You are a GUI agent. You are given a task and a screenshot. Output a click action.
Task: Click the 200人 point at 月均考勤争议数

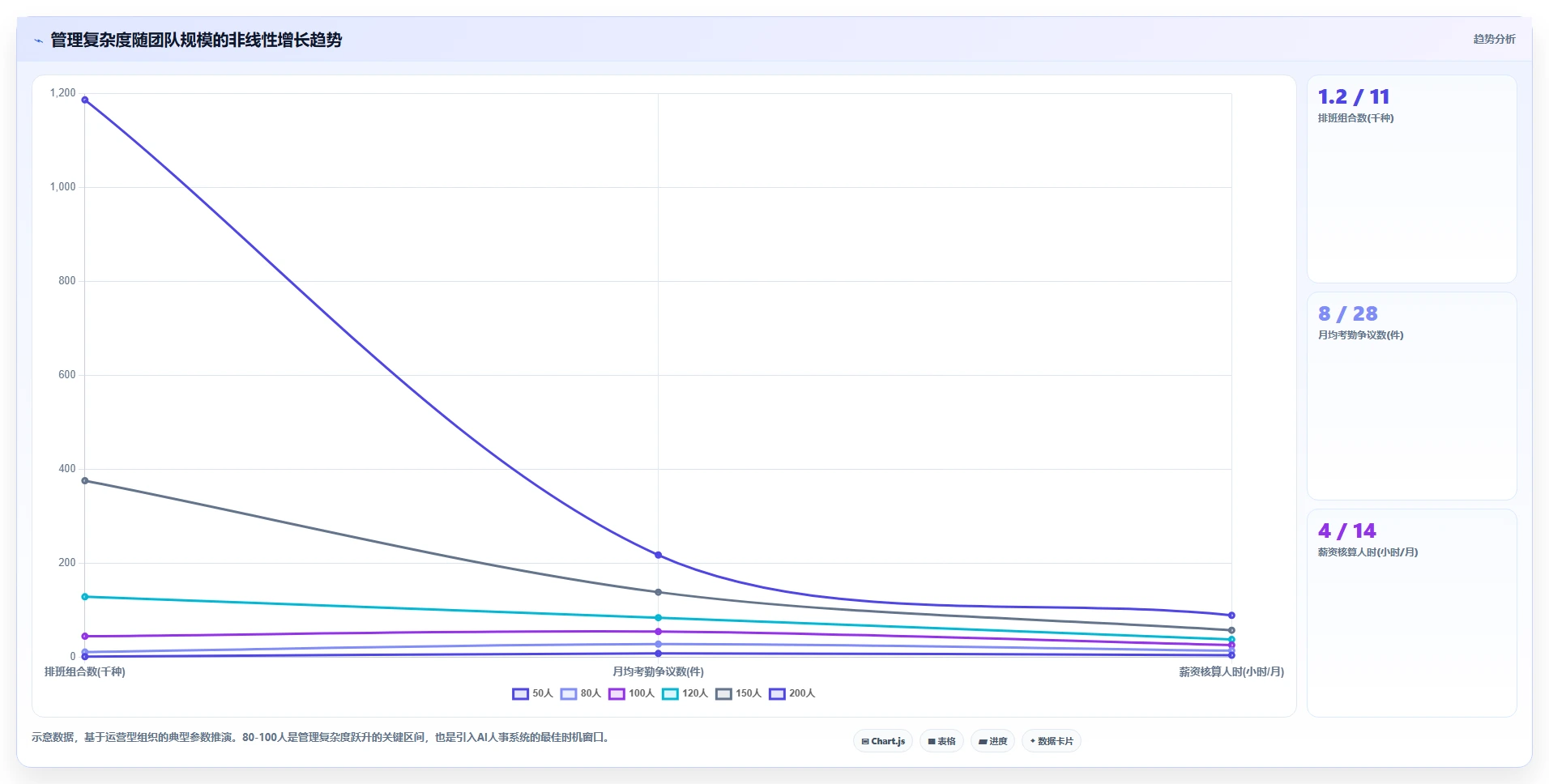658,556
